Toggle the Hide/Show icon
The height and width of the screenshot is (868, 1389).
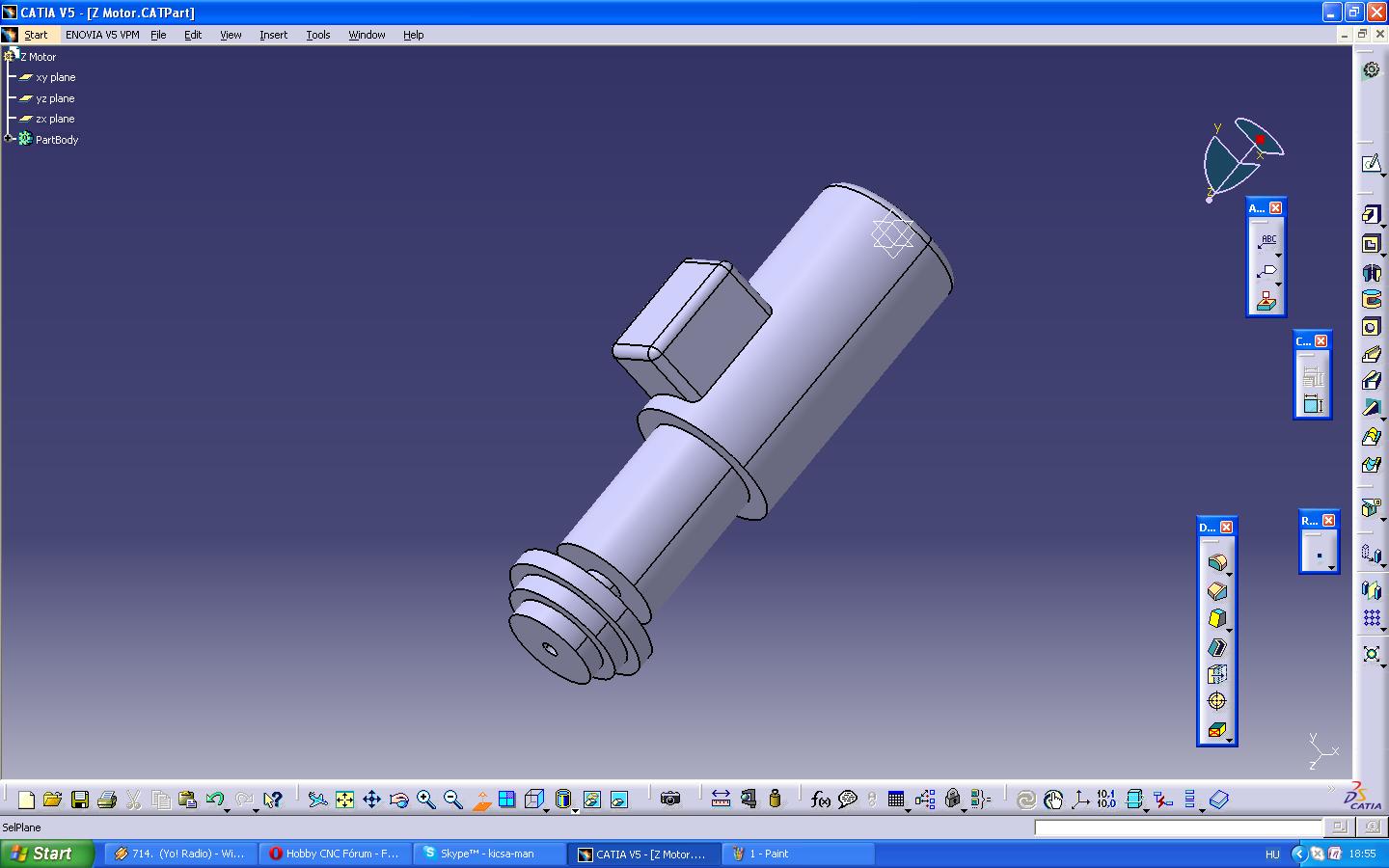point(591,800)
